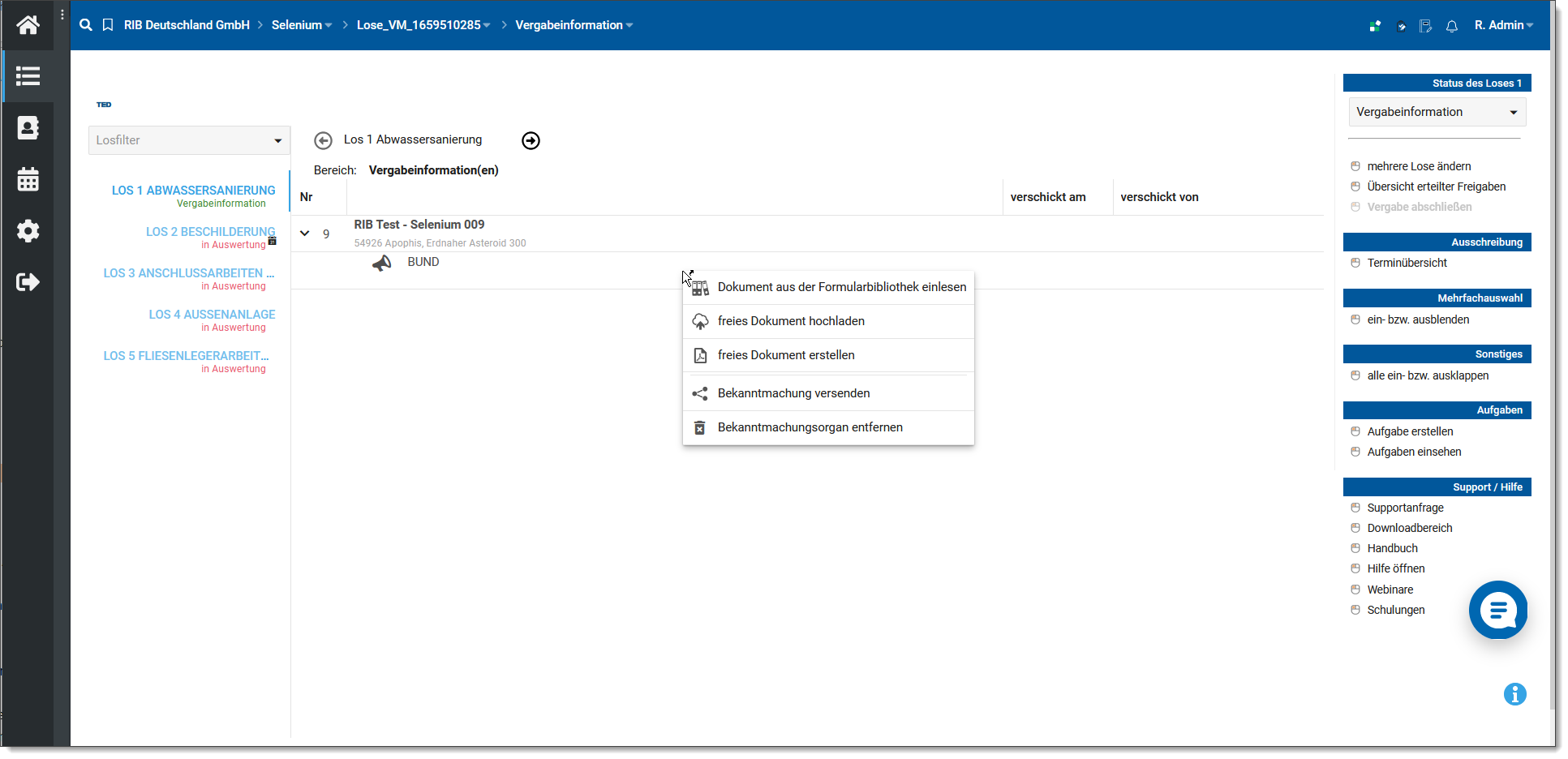Expand the Lose_VM_1659510285 breadcrumb dropdown
1568x759 pixels.
[487, 26]
